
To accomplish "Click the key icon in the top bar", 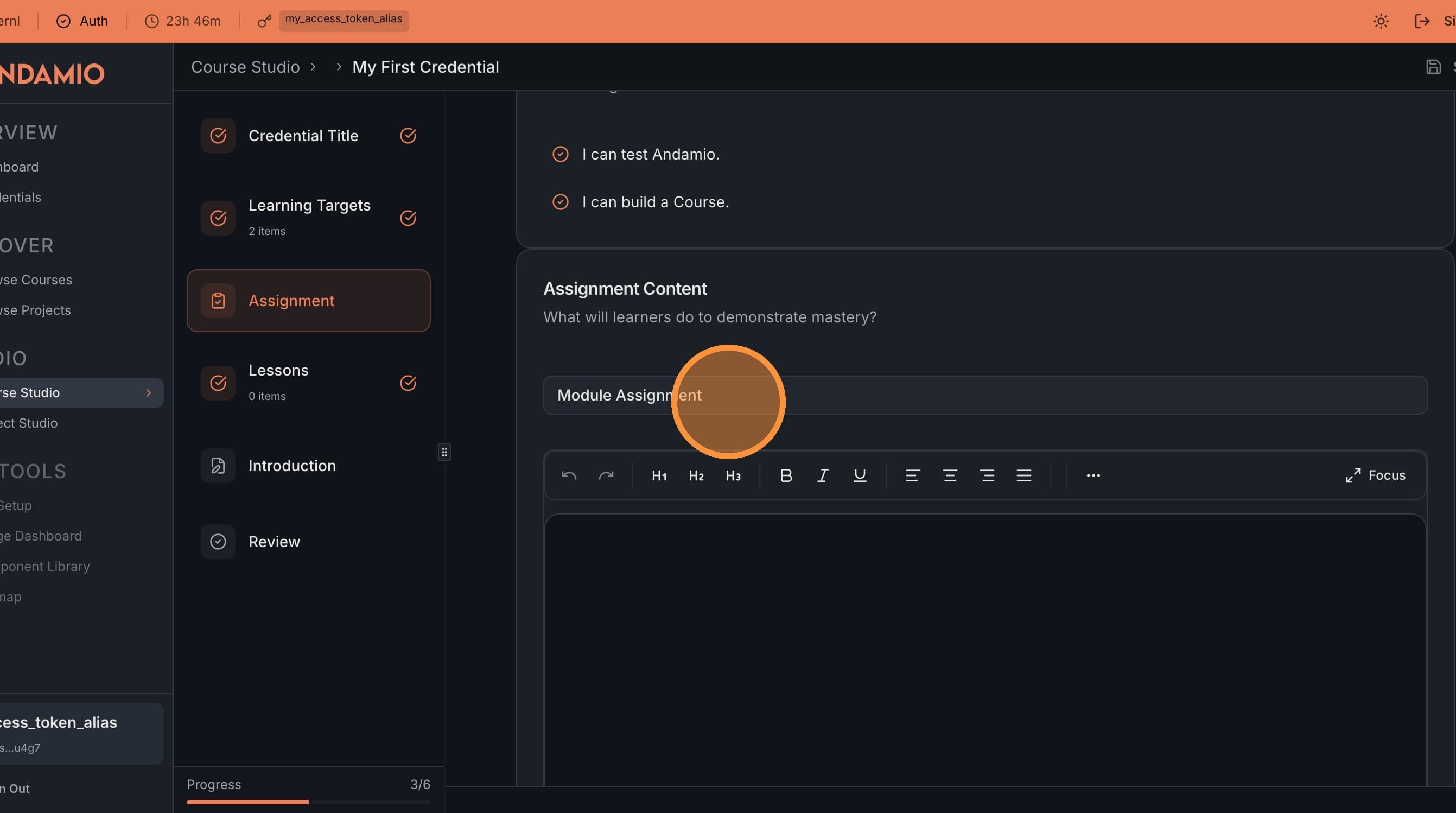I will point(263,21).
